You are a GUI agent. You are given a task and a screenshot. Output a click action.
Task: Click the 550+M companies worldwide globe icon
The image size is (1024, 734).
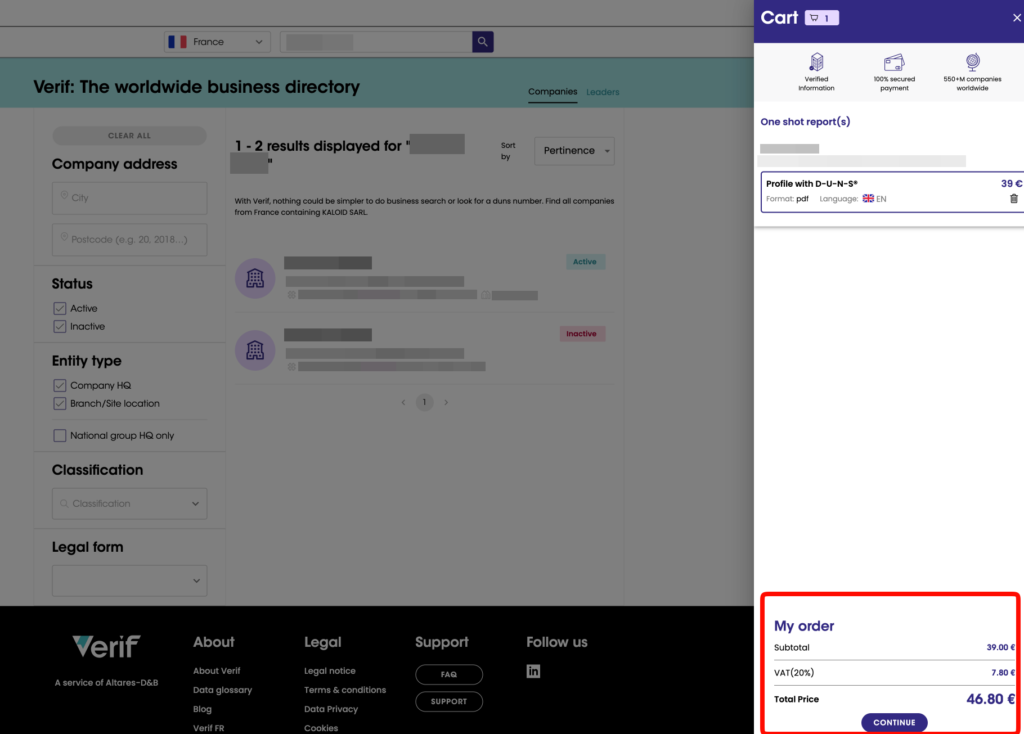tap(972, 62)
